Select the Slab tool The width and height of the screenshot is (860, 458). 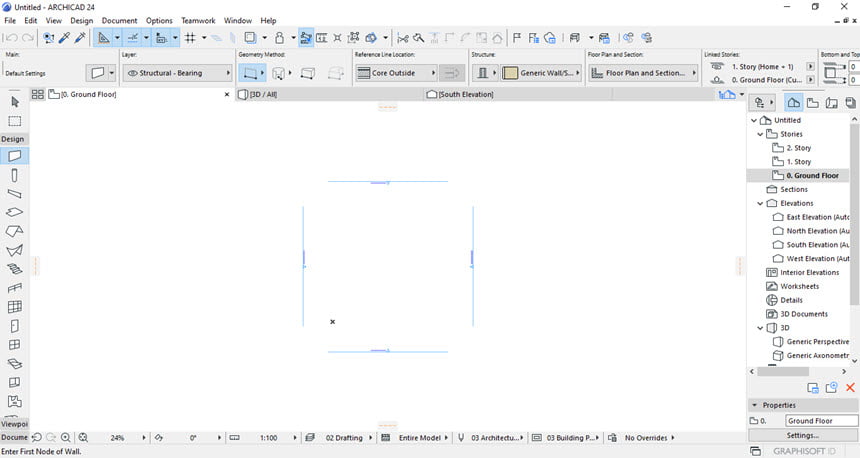(15, 212)
